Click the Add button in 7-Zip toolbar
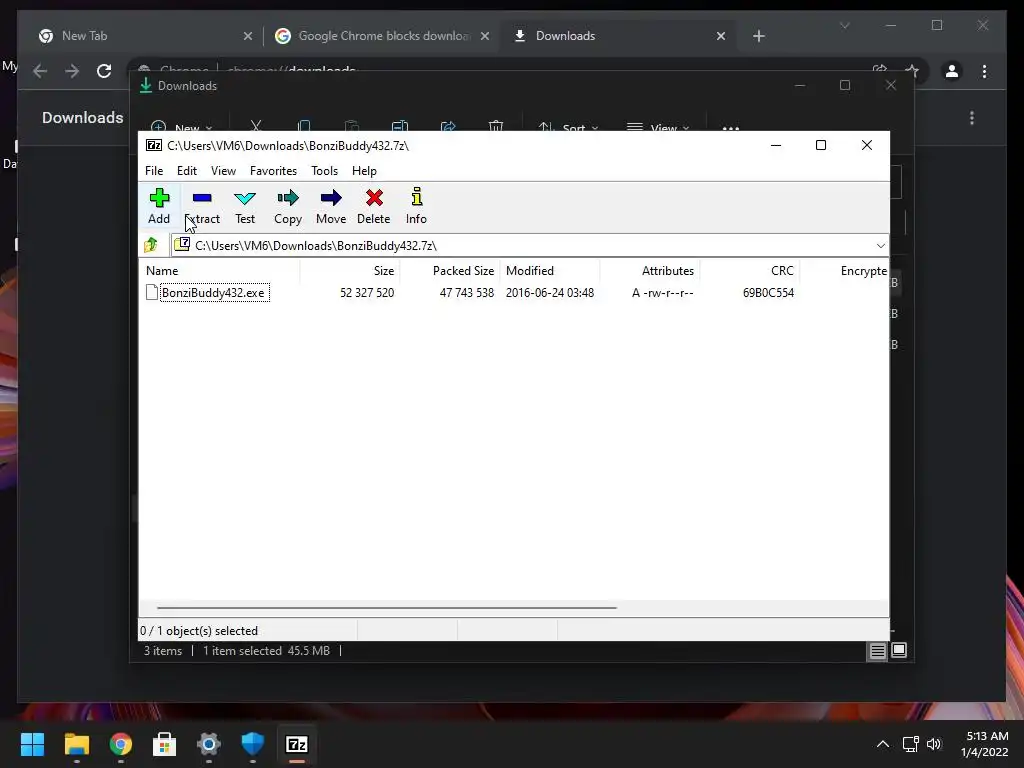 [159, 206]
